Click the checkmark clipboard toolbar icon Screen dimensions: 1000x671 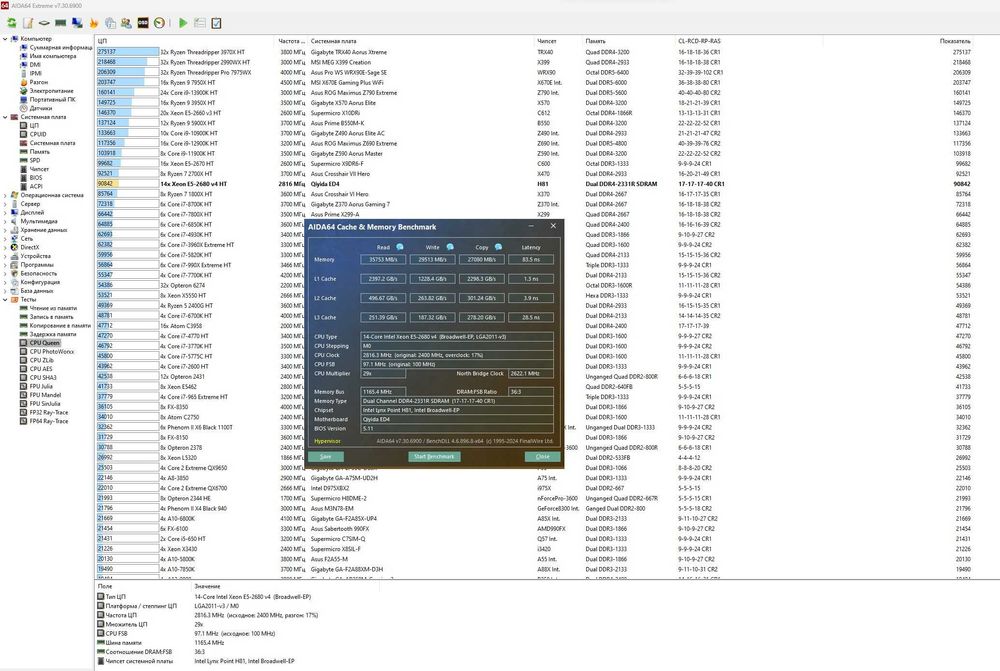tap(216, 23)
